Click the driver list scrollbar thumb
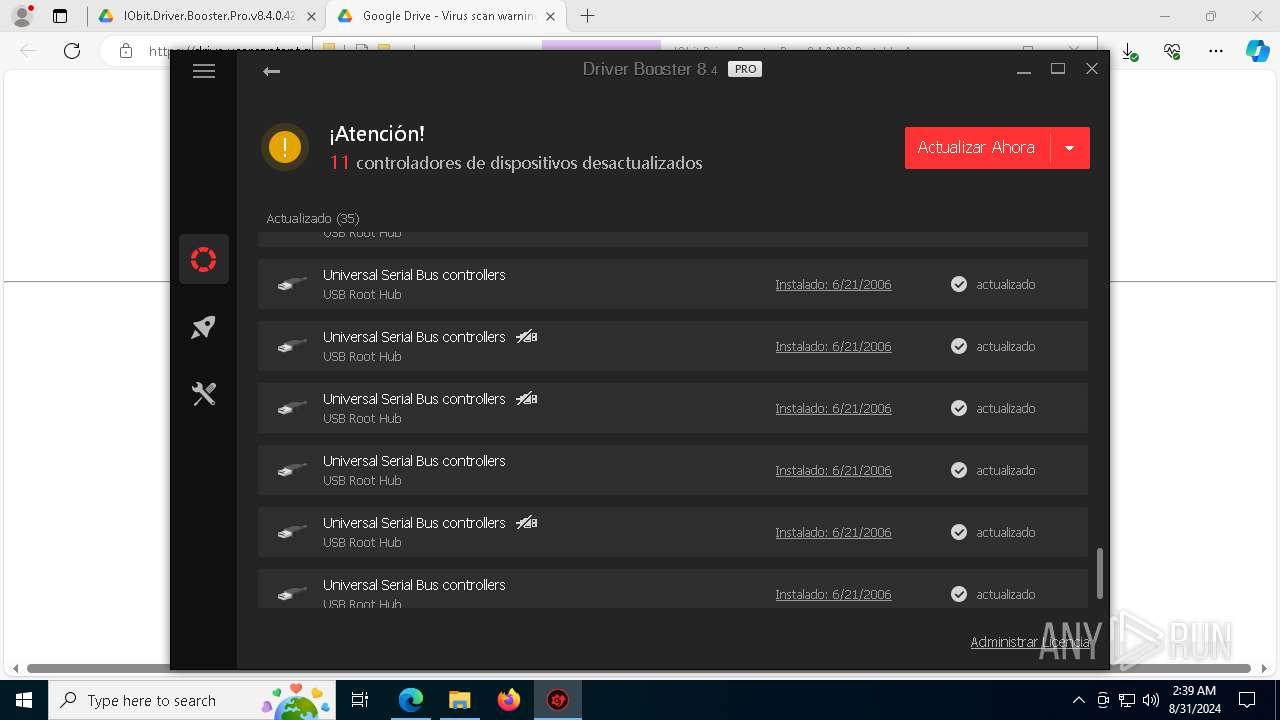 click(x=1100, y=573)
